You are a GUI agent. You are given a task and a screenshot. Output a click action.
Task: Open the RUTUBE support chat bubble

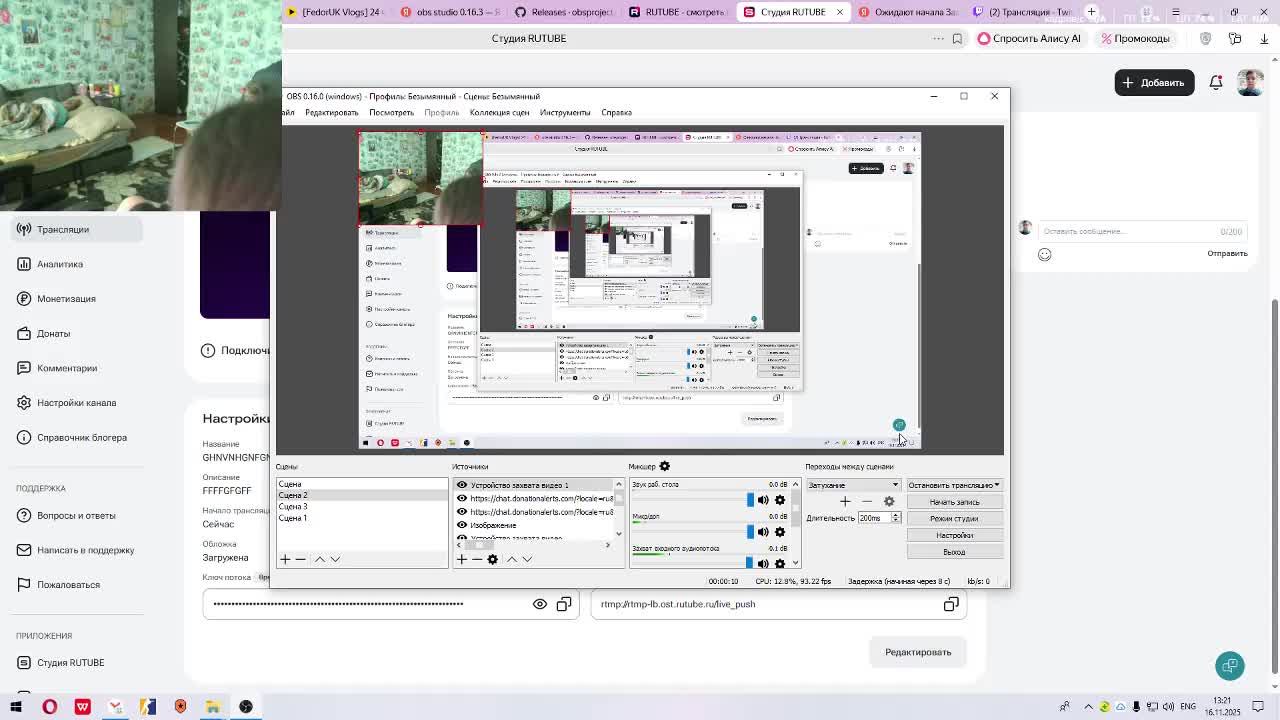(x=1230, y=666)
